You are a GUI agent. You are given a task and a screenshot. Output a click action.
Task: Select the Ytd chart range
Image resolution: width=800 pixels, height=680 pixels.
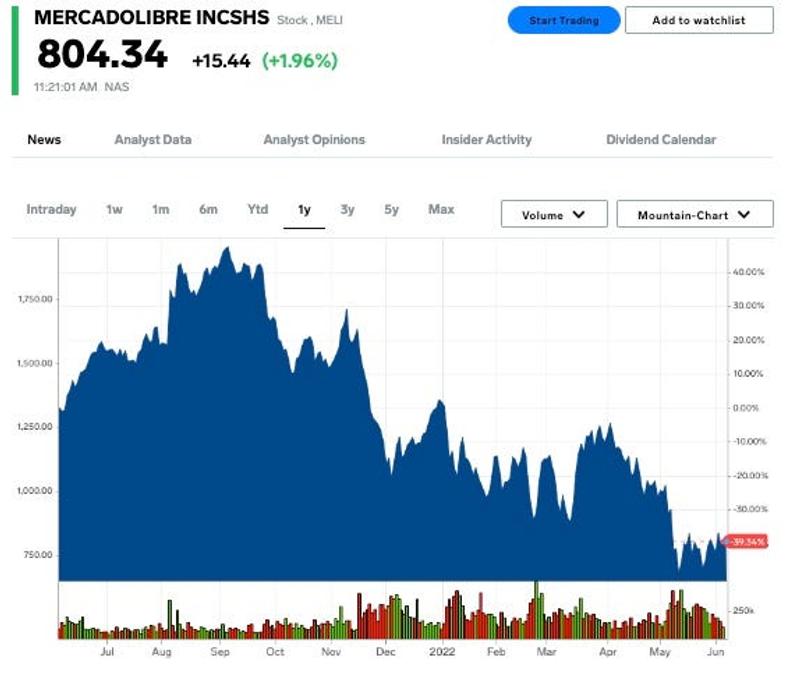point(258,210)
